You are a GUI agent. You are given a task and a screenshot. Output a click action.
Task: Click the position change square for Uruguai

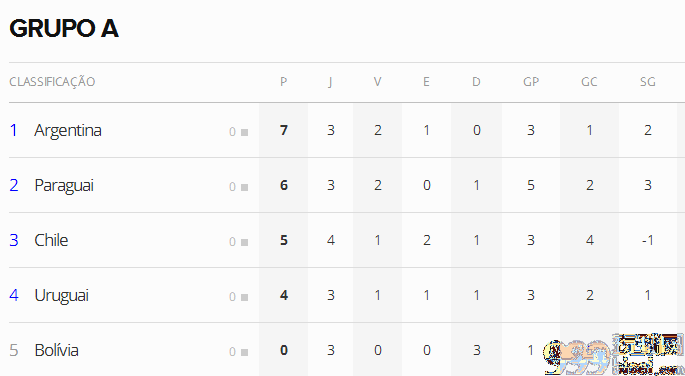click(x=244, y=297)
